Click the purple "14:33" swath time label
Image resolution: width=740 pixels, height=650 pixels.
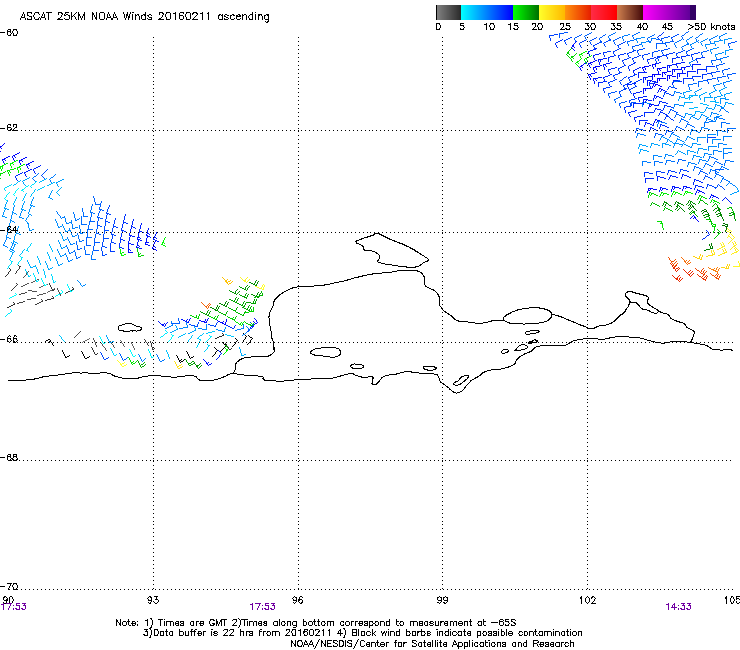click(678, 607)
